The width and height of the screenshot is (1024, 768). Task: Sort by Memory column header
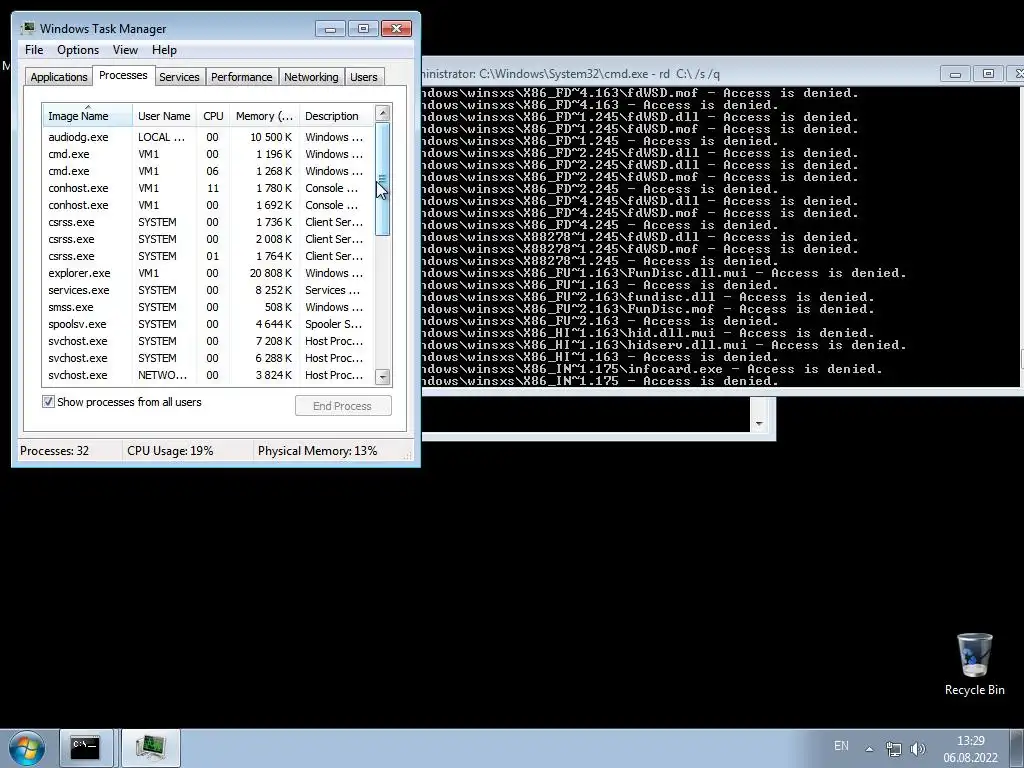[264, 116]
